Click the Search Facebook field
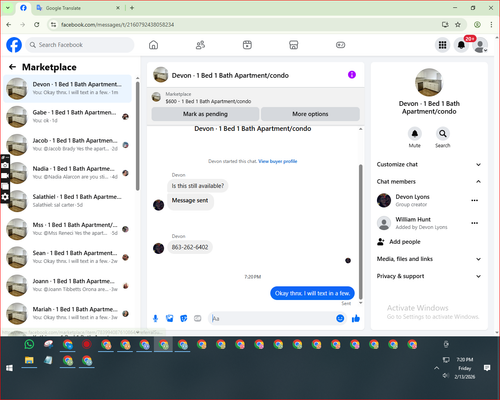 80,45
